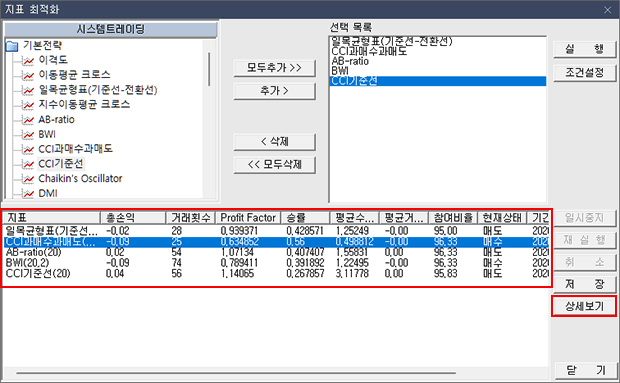Click the chart icon beside BWI in tree
The width and height of the screenshot is (620, 383).
[28, 135]
